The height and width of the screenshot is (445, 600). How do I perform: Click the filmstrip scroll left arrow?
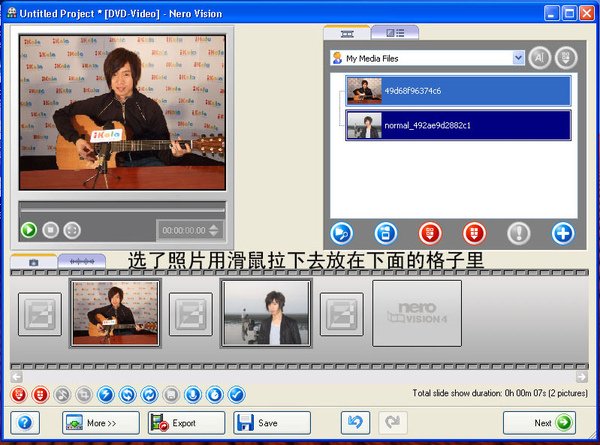tap(16, 377)
